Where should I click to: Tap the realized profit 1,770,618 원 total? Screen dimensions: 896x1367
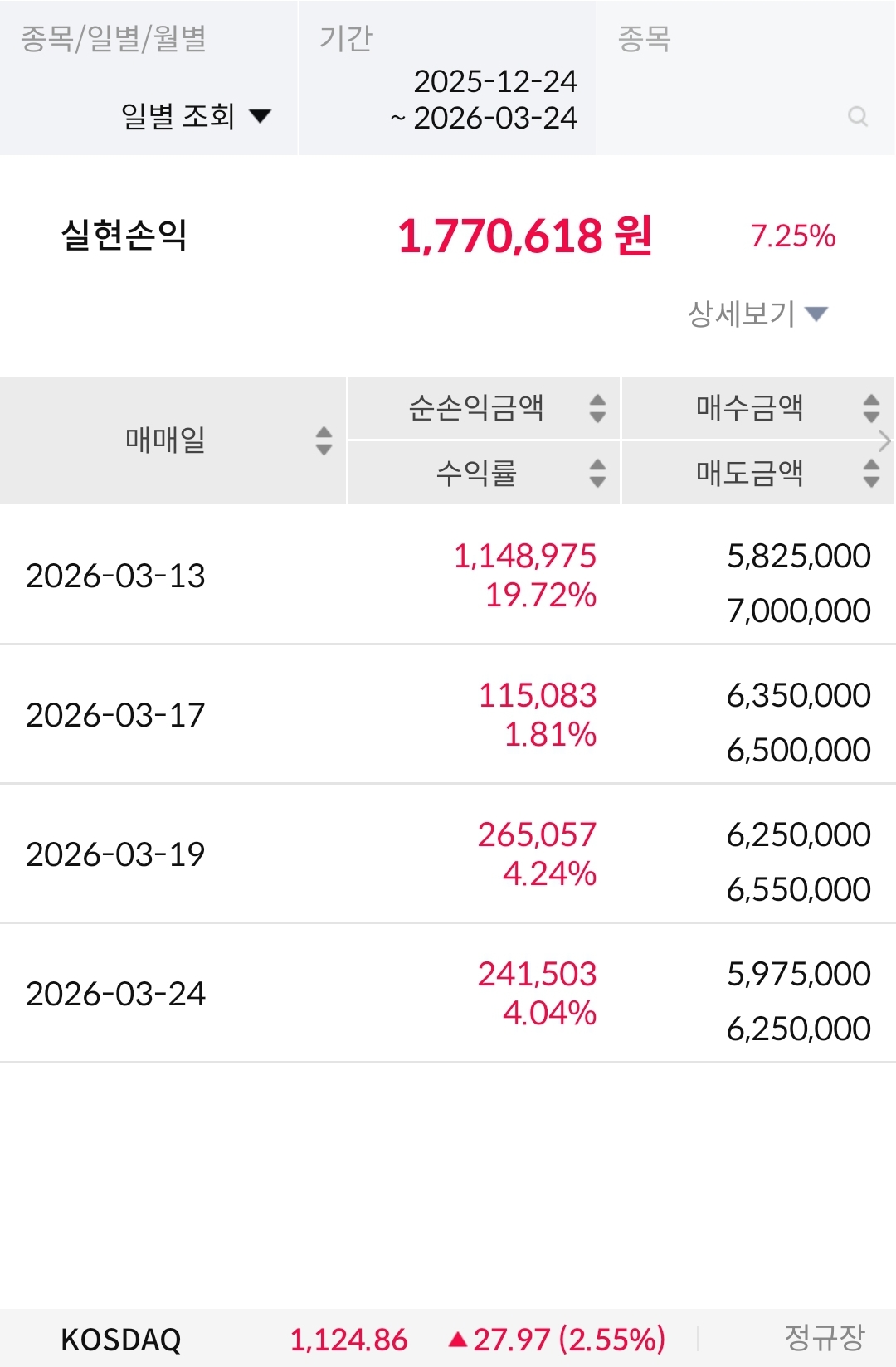click(525, 236)
